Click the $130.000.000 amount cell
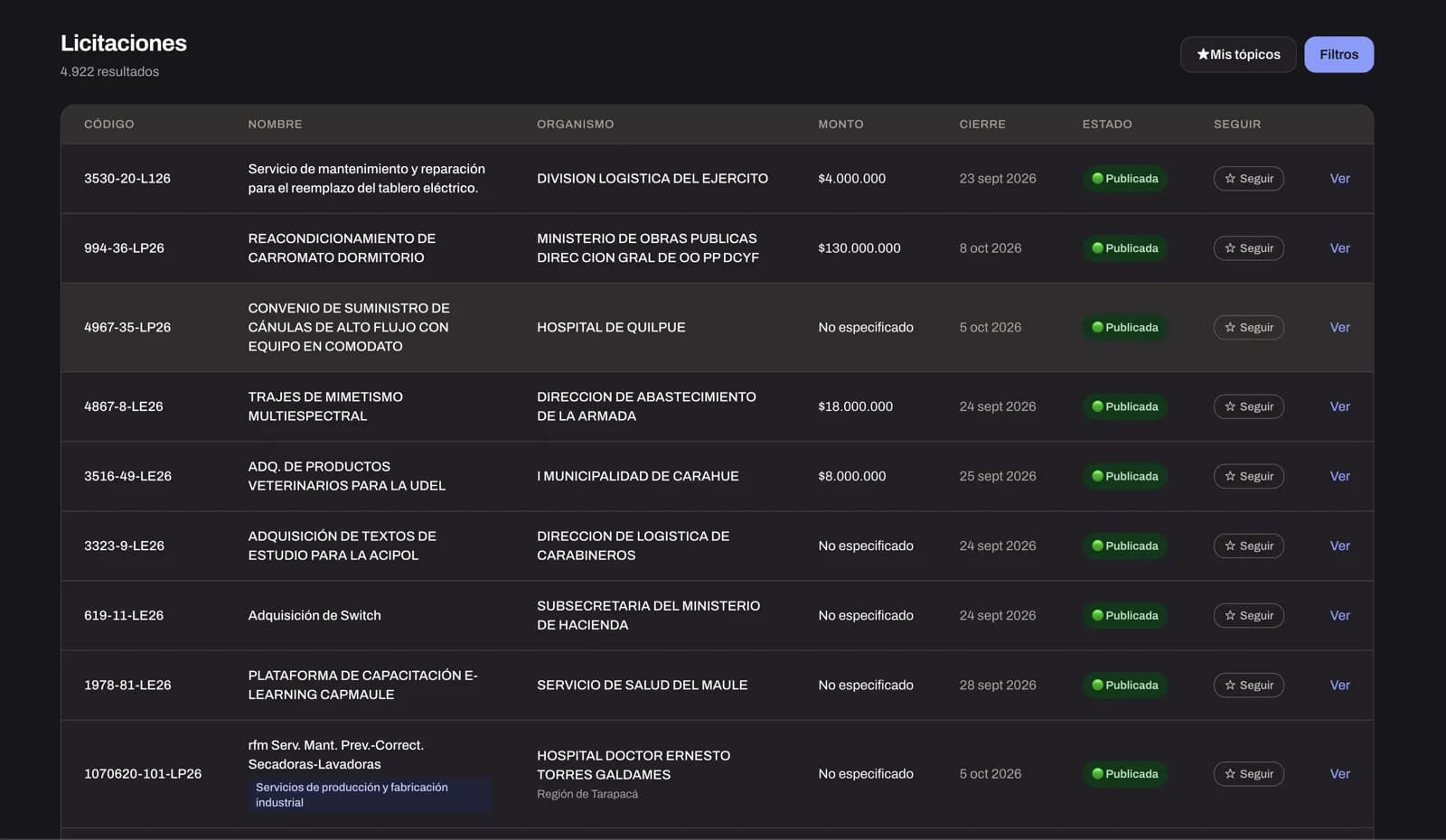1446x840 pixels. (859, 248)
